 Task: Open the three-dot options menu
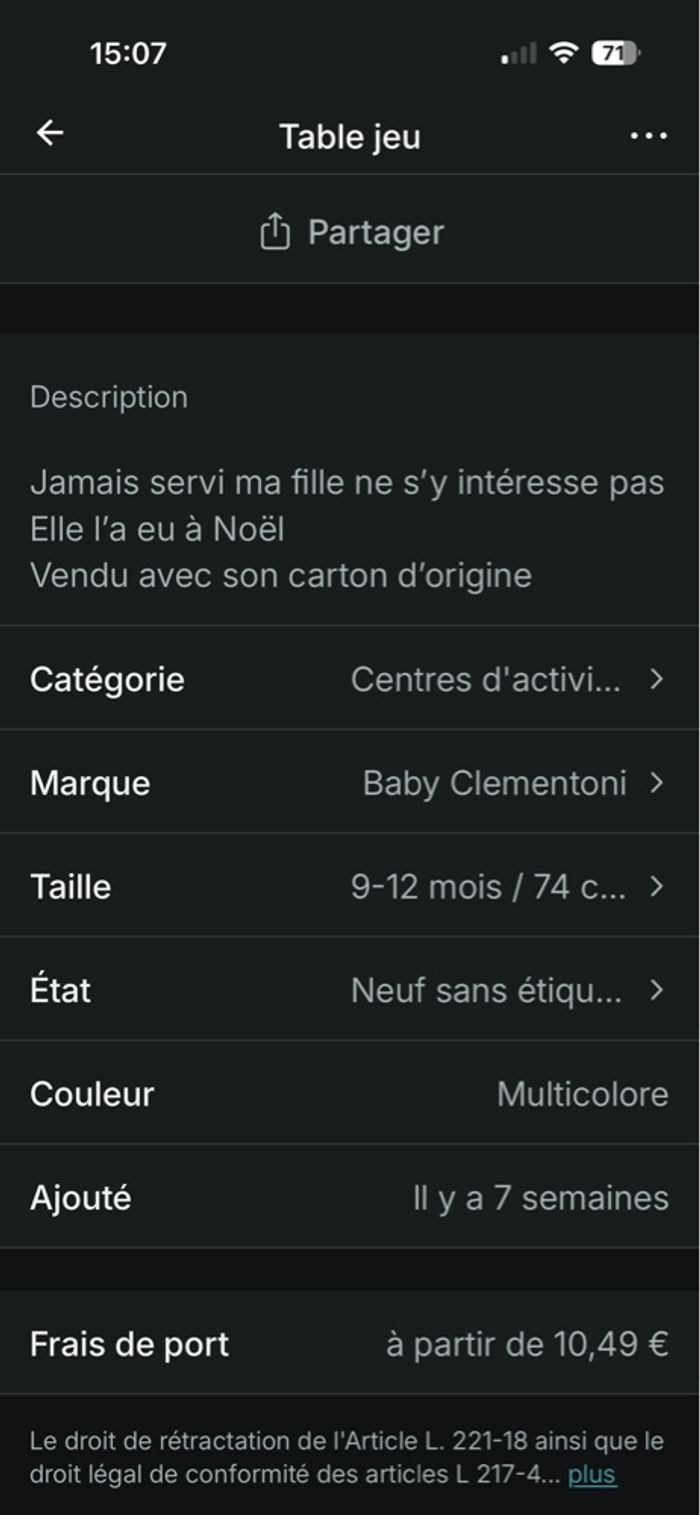coord(651,135)
